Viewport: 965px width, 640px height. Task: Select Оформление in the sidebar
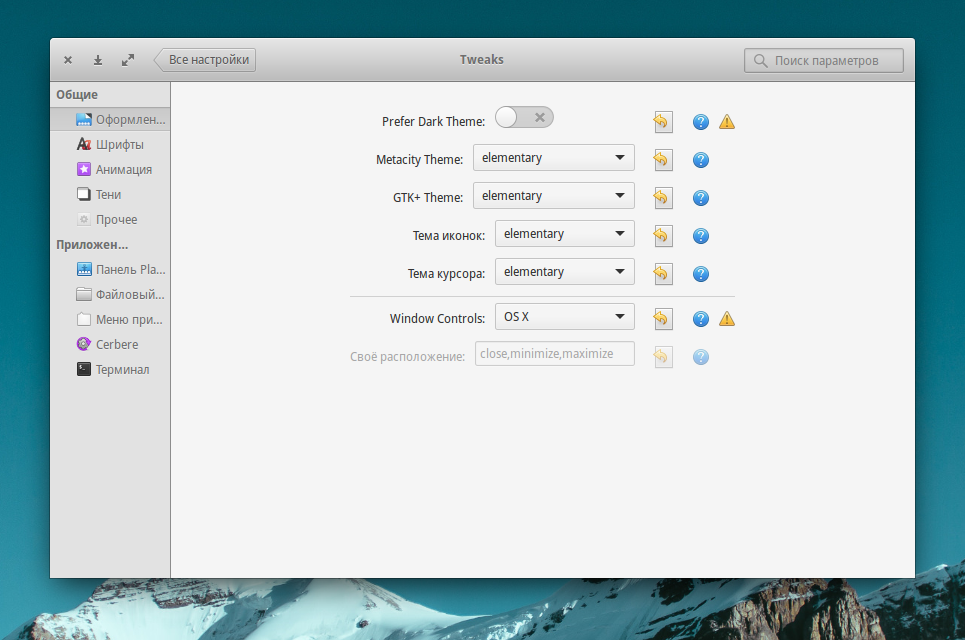(110, 119)
